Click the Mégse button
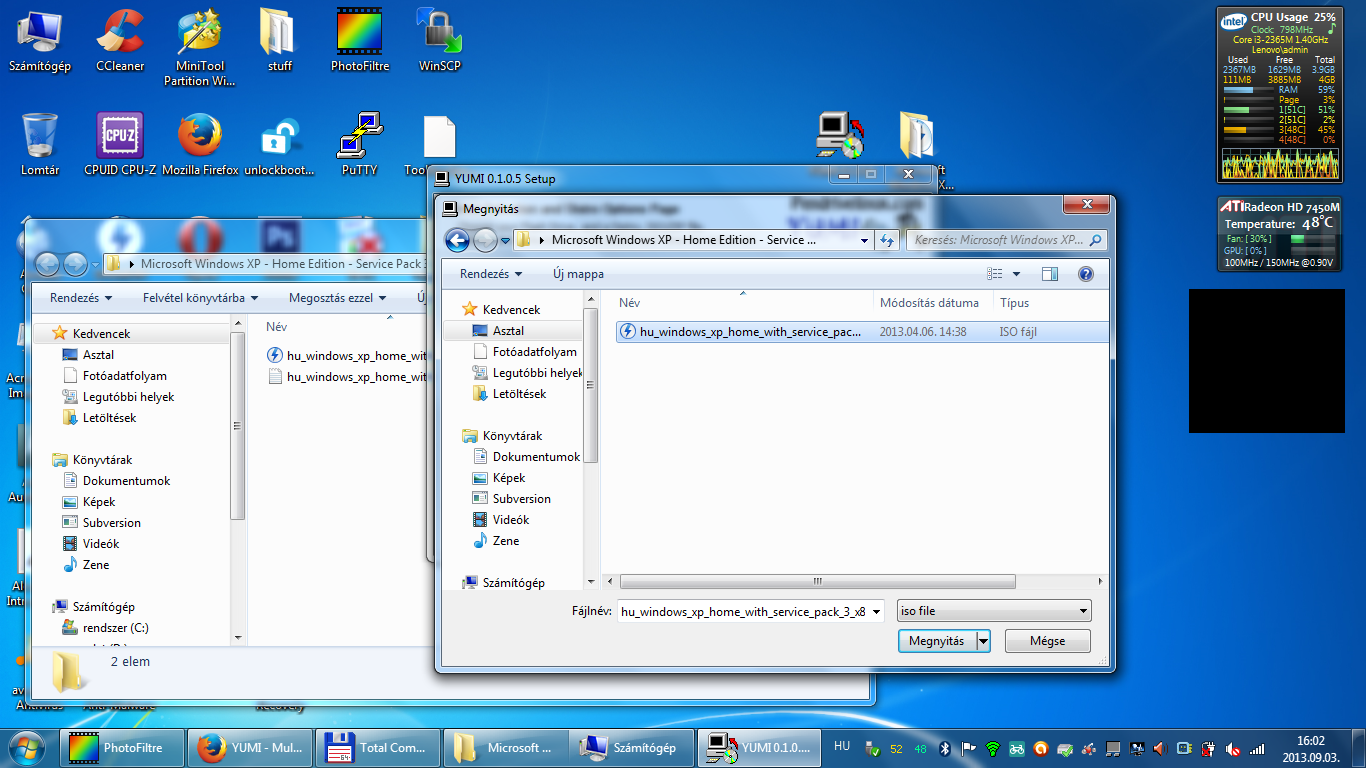1366x768 pixels. (1047, 641)
